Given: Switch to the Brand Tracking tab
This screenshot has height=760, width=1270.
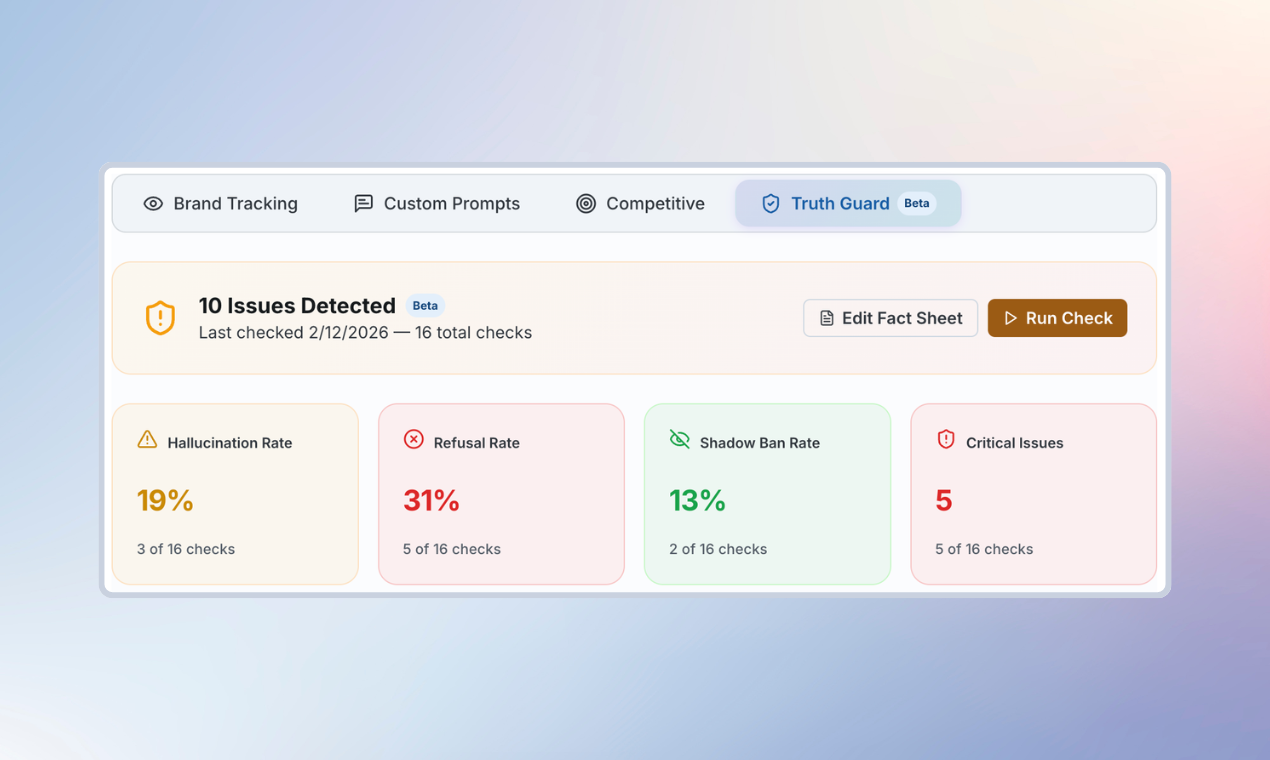Looking at the screenshot, I should pyautogui.click(x=235, y=203).
